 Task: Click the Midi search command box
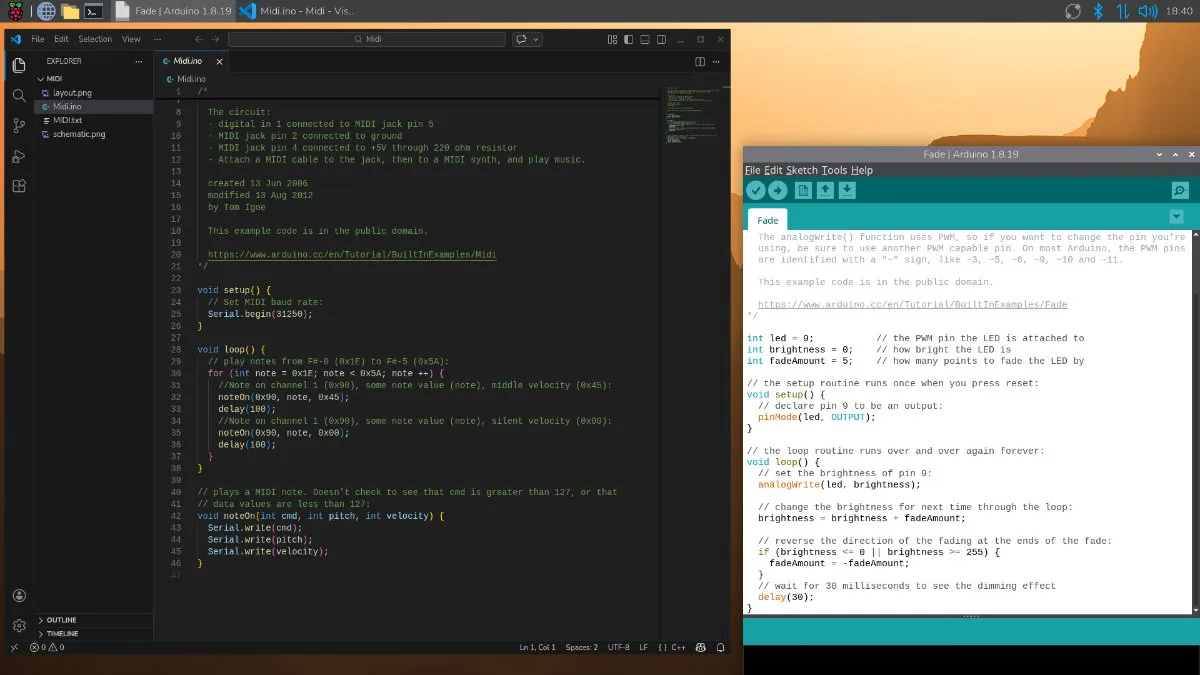366,39
